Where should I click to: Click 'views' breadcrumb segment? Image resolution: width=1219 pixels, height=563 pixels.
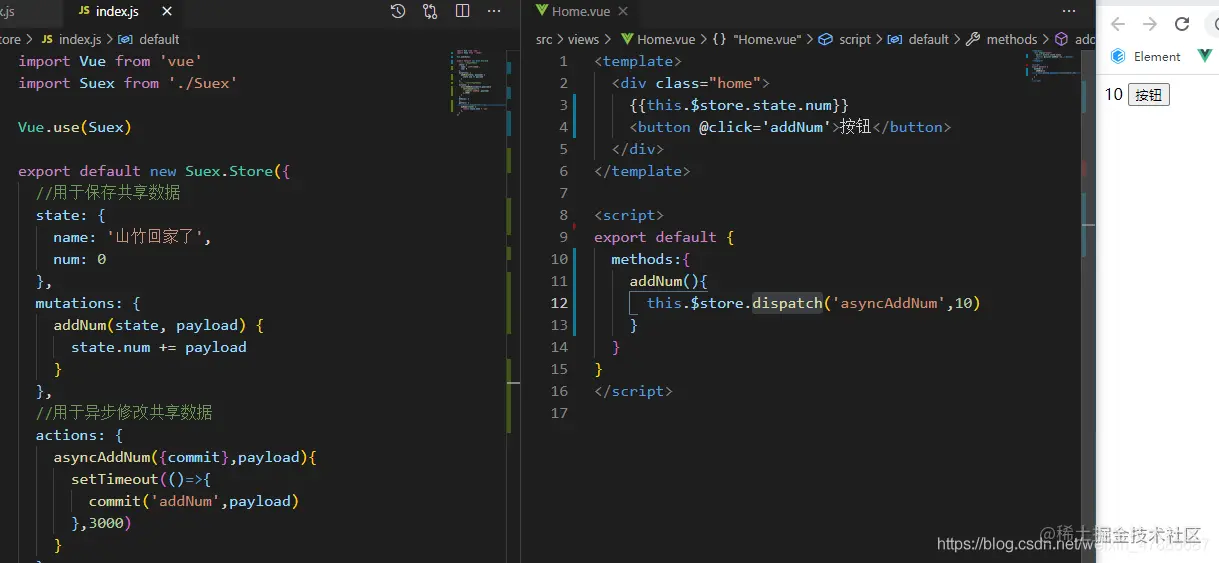(x=583, y=39)
